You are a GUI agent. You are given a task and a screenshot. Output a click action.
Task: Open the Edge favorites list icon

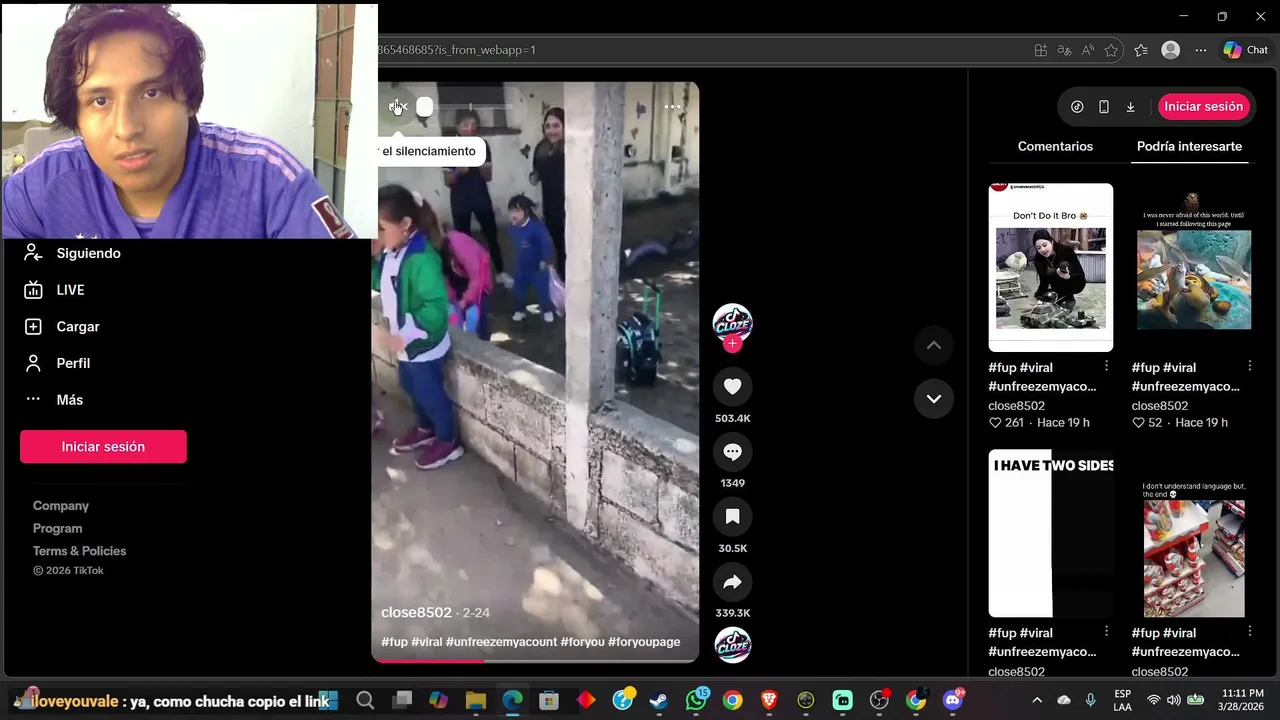tap(1141, 50)
